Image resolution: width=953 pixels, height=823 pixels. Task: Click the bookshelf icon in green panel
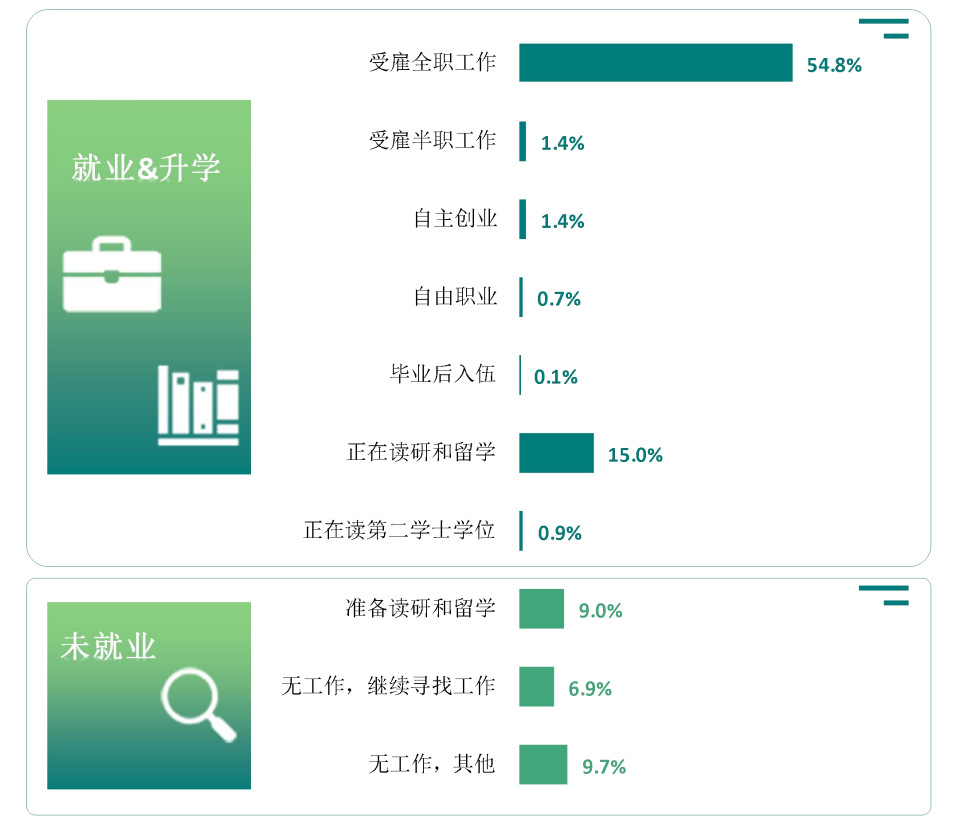coord(198,405)
